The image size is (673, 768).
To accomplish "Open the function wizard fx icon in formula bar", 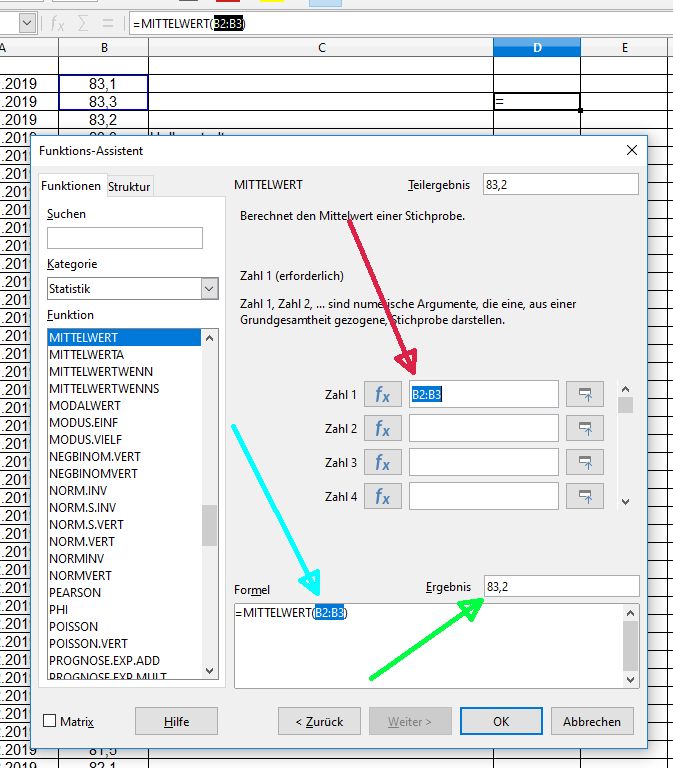I will pyautogui.click(x=58, y=23).
